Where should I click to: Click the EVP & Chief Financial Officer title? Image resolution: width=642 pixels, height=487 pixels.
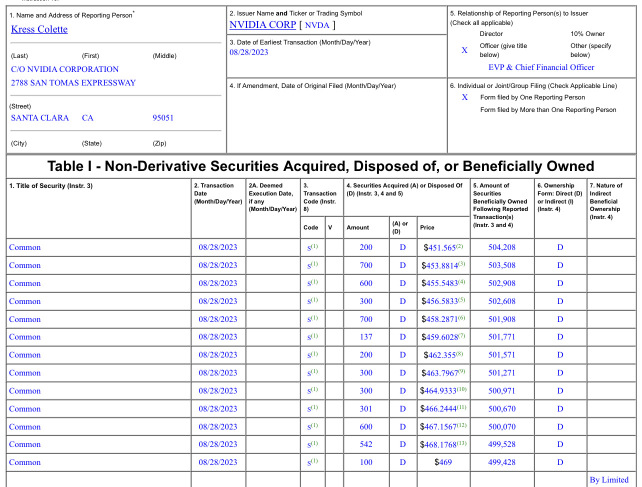click(541, 67)
